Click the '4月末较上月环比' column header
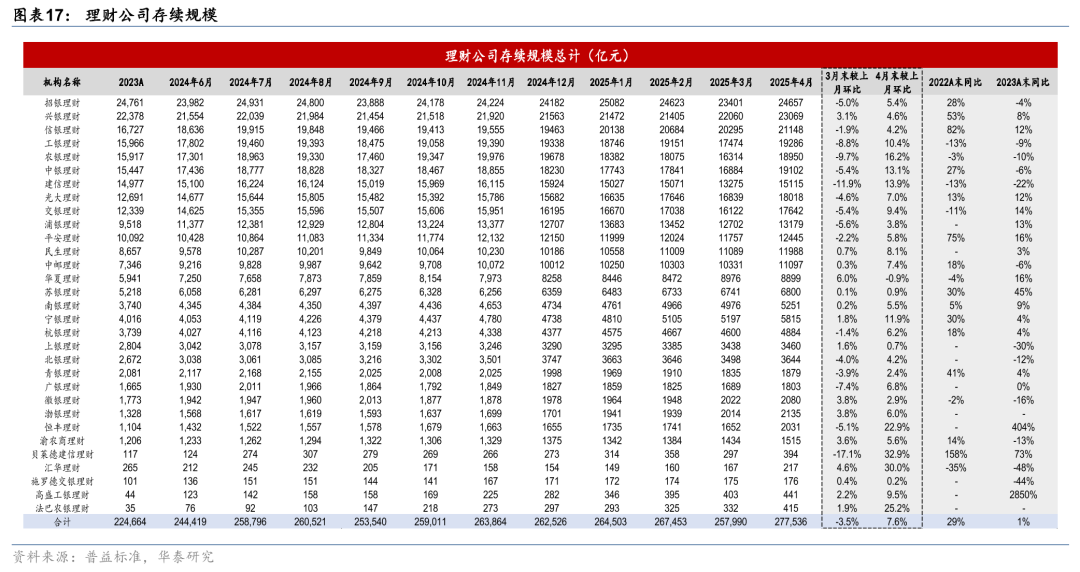Image resolution: width=1080 pixels, height=572 pixels. [897, 82]
